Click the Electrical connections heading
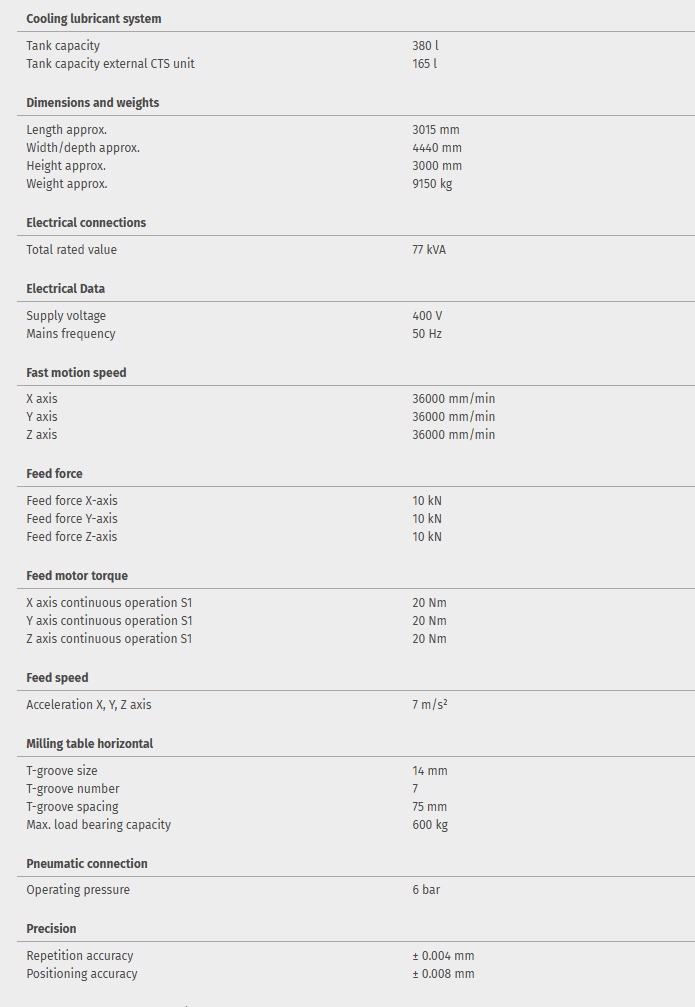Screen dimensions: 695x1007 click(86, 223)
